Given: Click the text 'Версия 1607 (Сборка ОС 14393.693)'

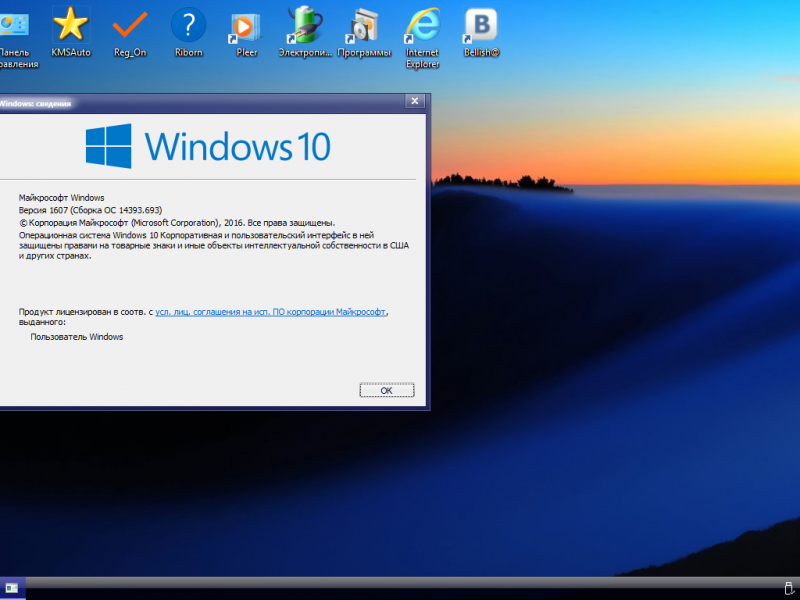Looking at the screenshot, I should (x=90, y=210).
